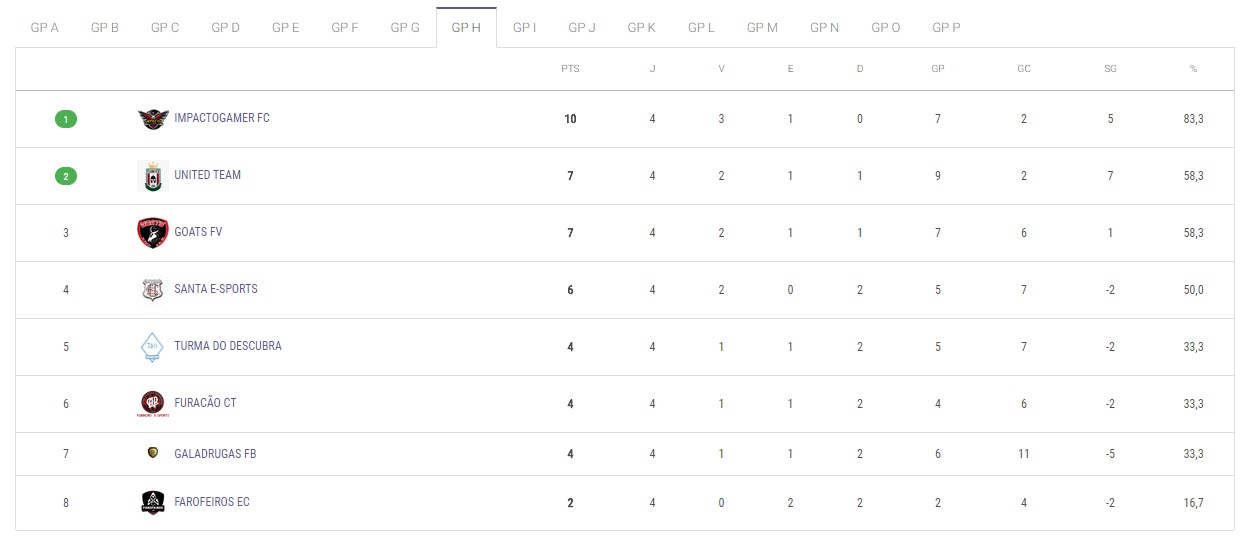Select the GP I tab
This screenshot has width=1243, height=538.
tap(525, 28)
